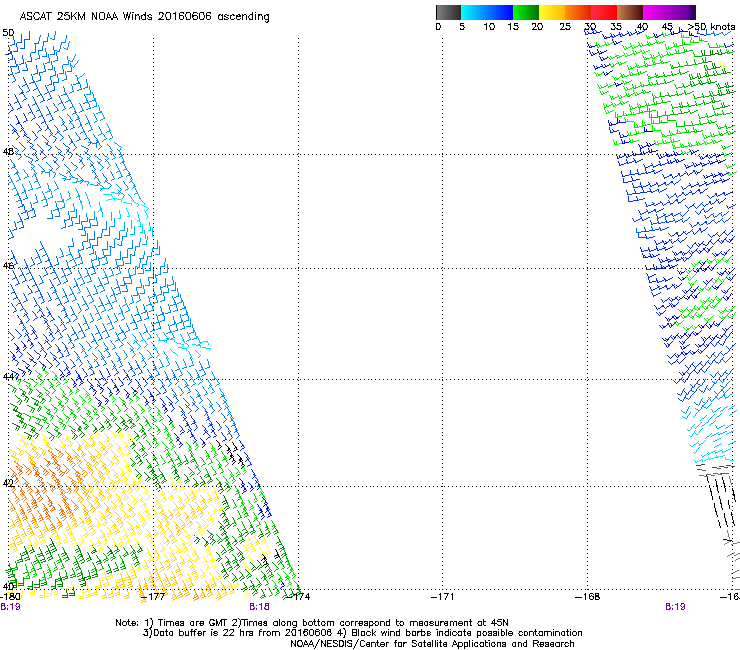
Task: Click the purple 8:18 overpass time label
Action: click(260, 607)
